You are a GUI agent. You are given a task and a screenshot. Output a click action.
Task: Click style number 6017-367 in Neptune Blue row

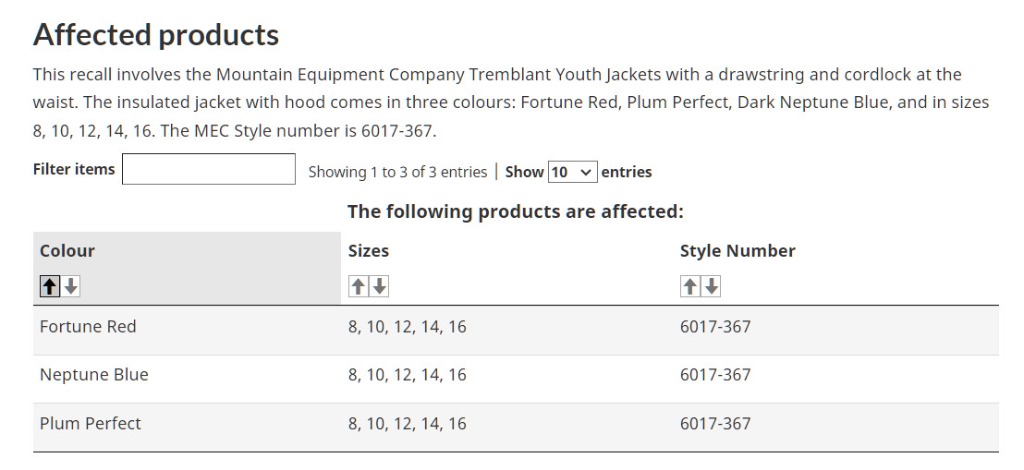[x=715, y=375]
